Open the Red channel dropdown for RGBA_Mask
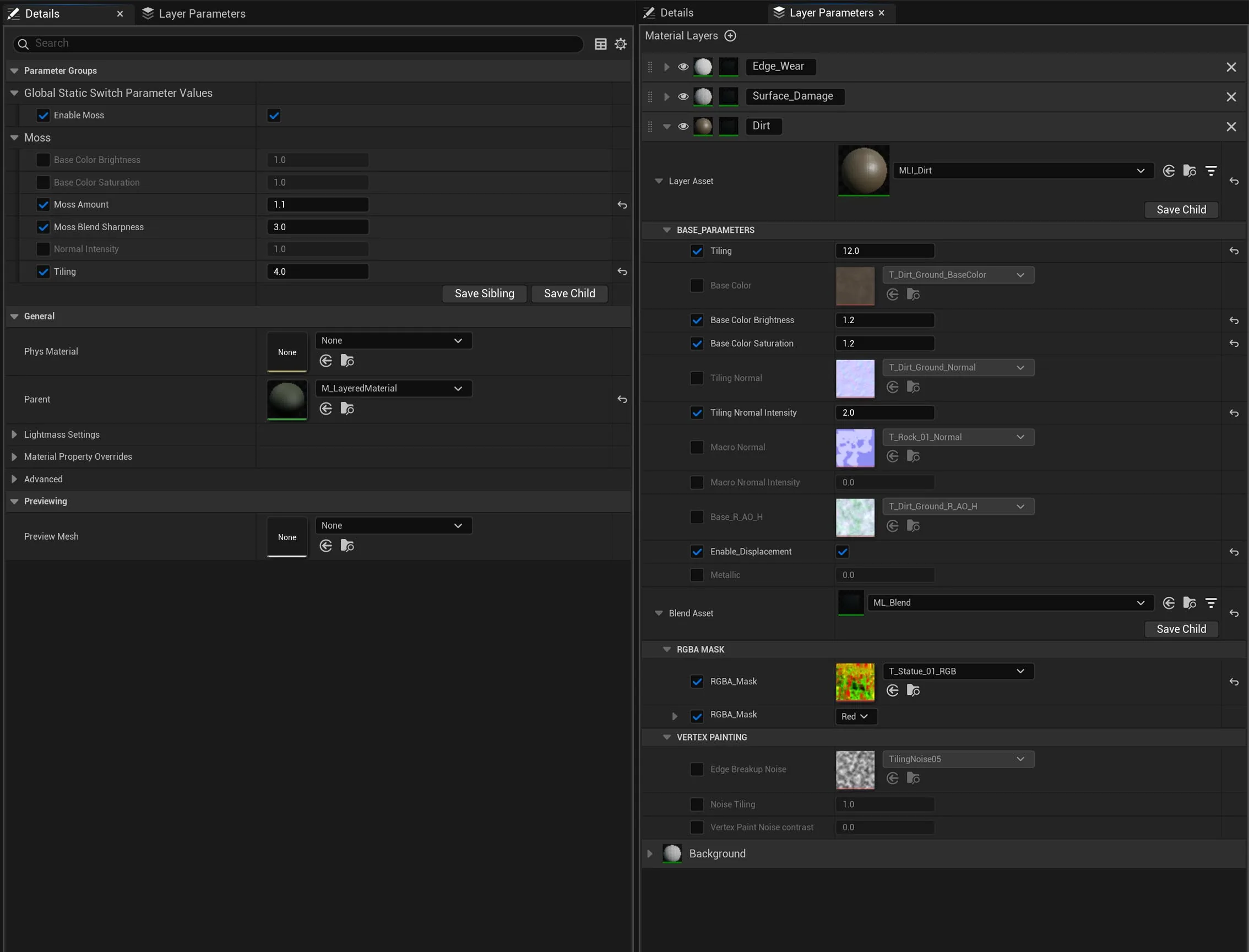This screenshot has height=952, width=1249. (x=856, y=716)
